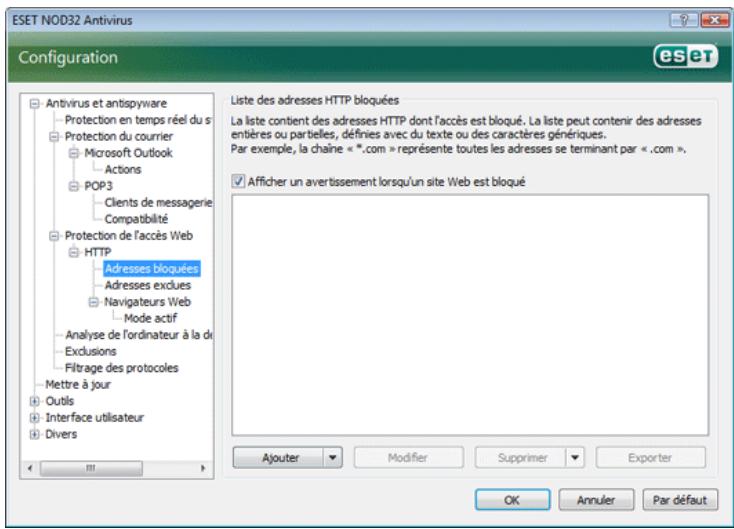Select Adresses exclues tree item
Screen dimensions: 734x529
(147, 286)
